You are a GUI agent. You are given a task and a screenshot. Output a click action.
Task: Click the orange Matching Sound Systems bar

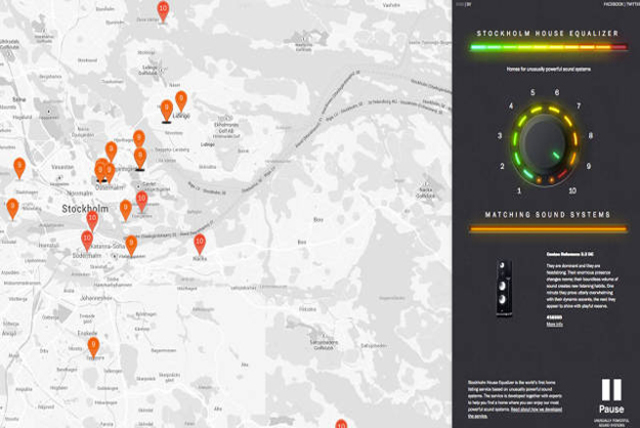548,229
